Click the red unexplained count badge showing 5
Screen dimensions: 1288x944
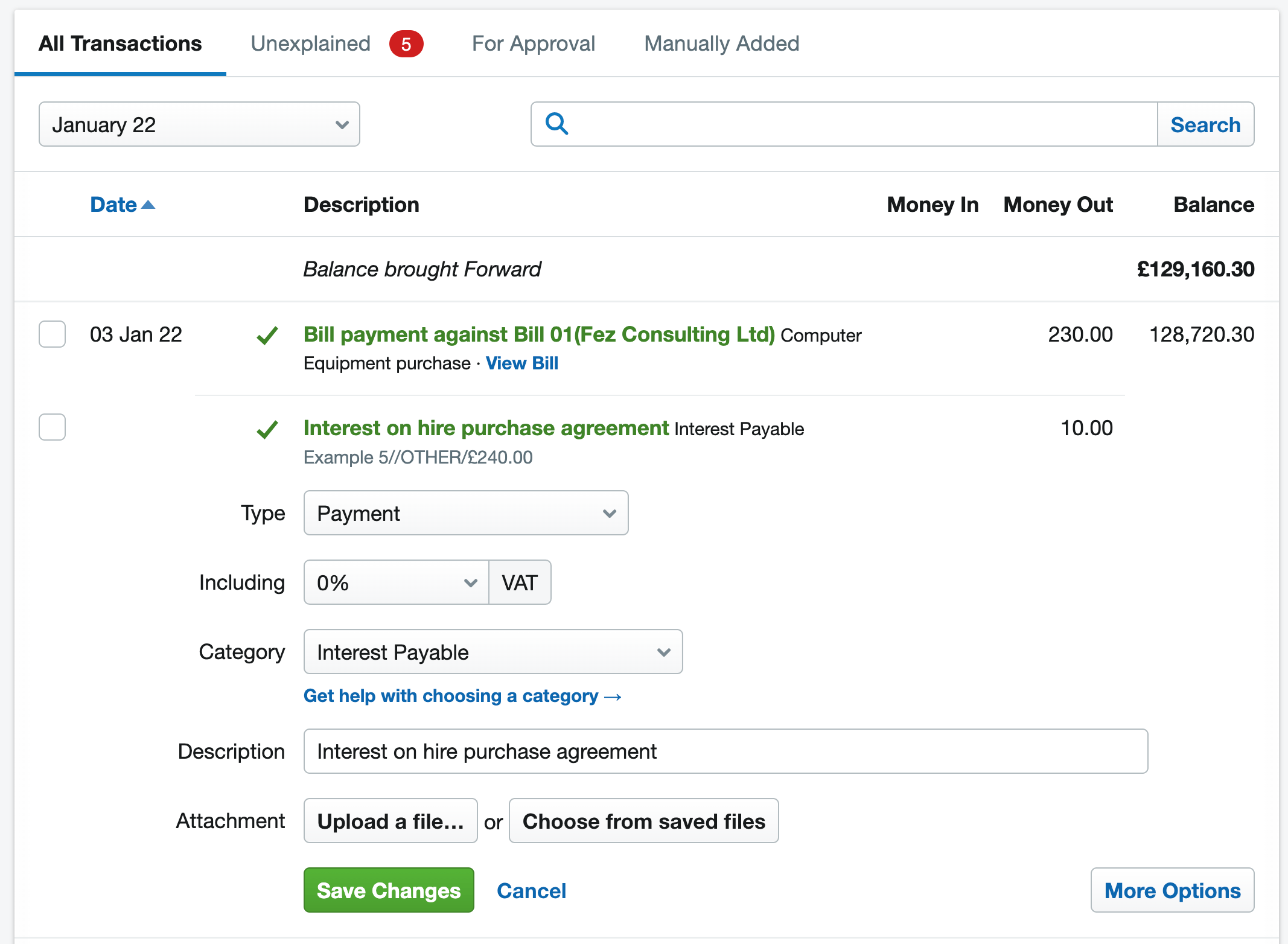(x=407, y=43)
